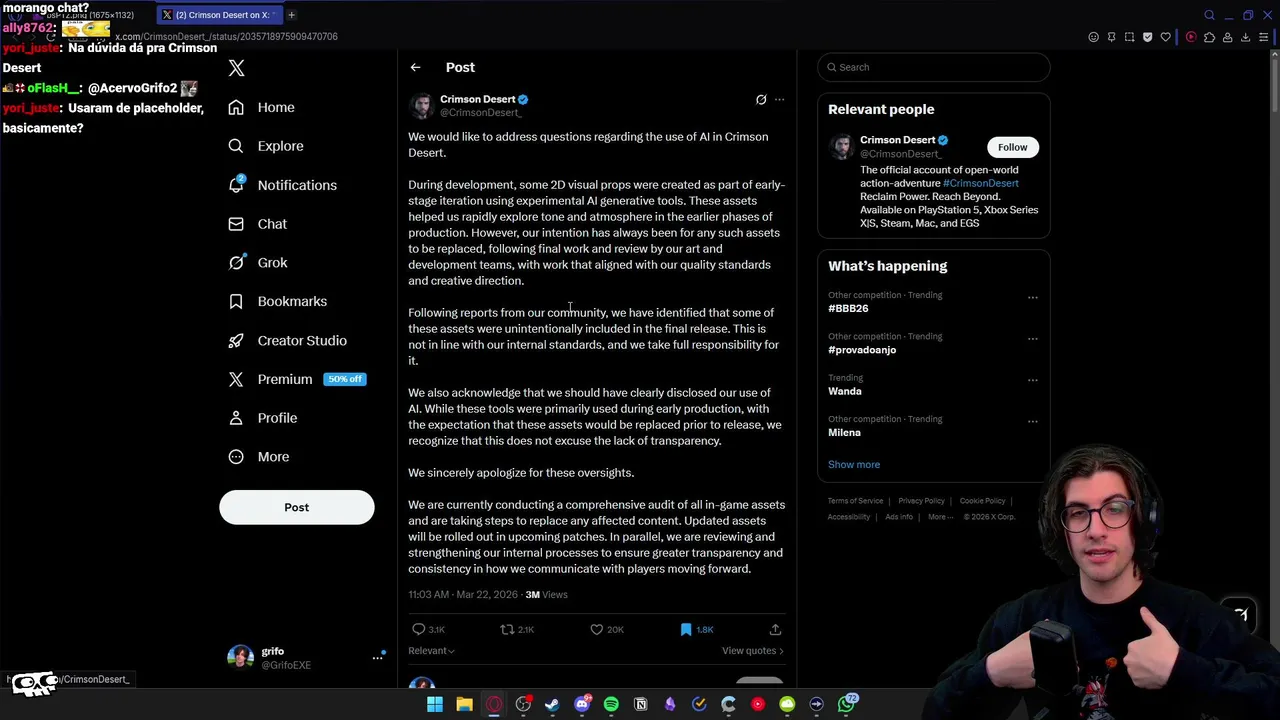Screen dimensions: 1280x720
Task: Click the X logo in the sidebar
Action: point(236,68)
